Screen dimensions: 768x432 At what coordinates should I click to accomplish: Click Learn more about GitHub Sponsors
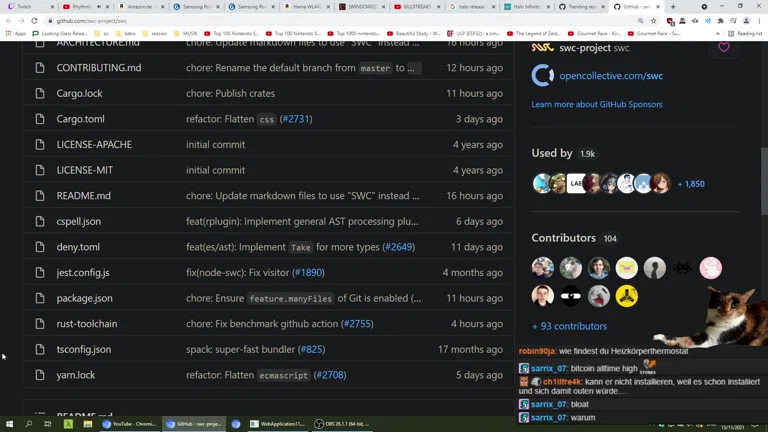coord(596,104)
